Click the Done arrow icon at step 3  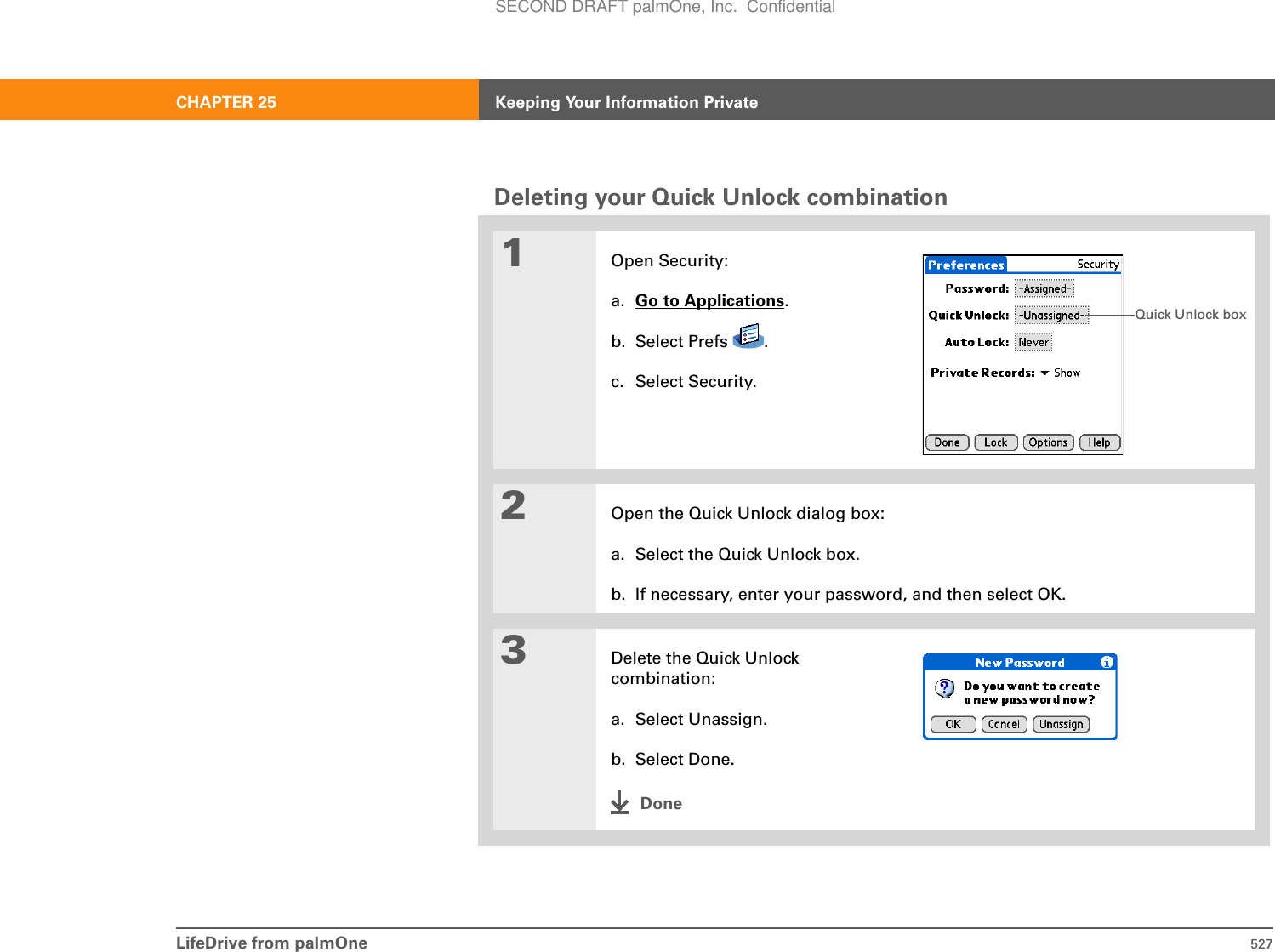620,802
